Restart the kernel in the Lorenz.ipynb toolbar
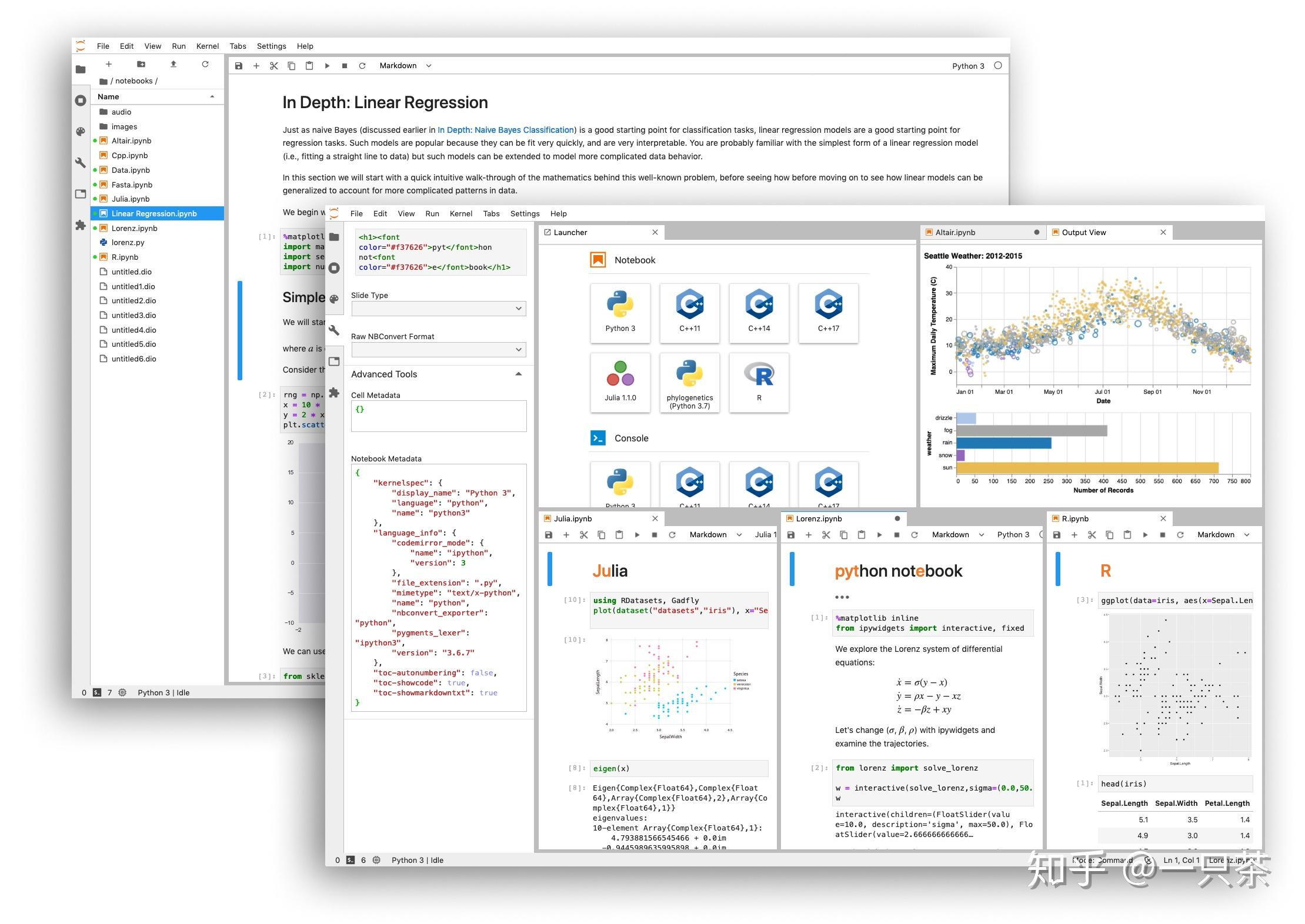The width and height of the screenshot is (1305, 924). (914, 535)
